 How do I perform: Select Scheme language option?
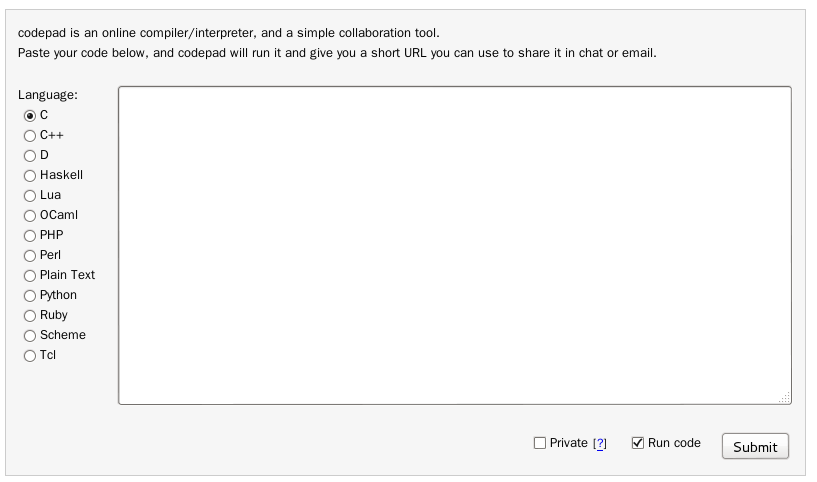pyautogui.click(x=30, y=335)
